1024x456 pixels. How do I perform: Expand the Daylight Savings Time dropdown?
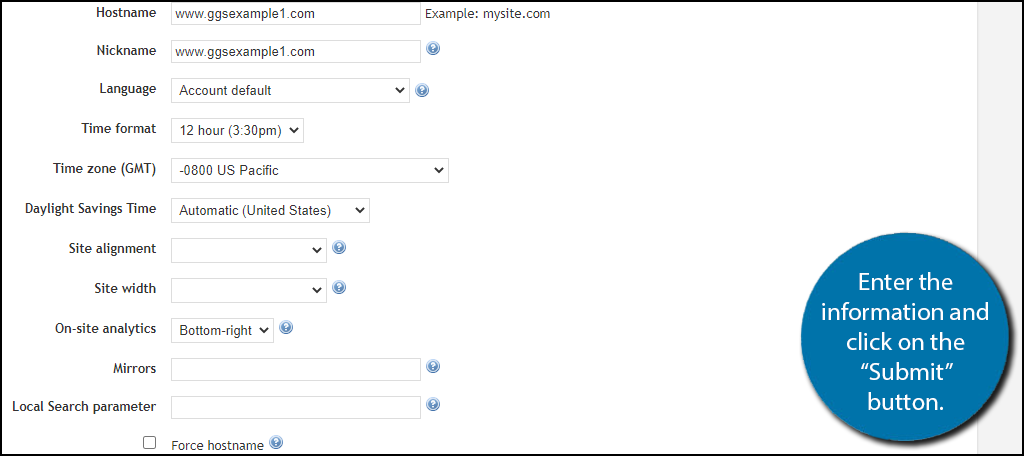coord(270,211)
